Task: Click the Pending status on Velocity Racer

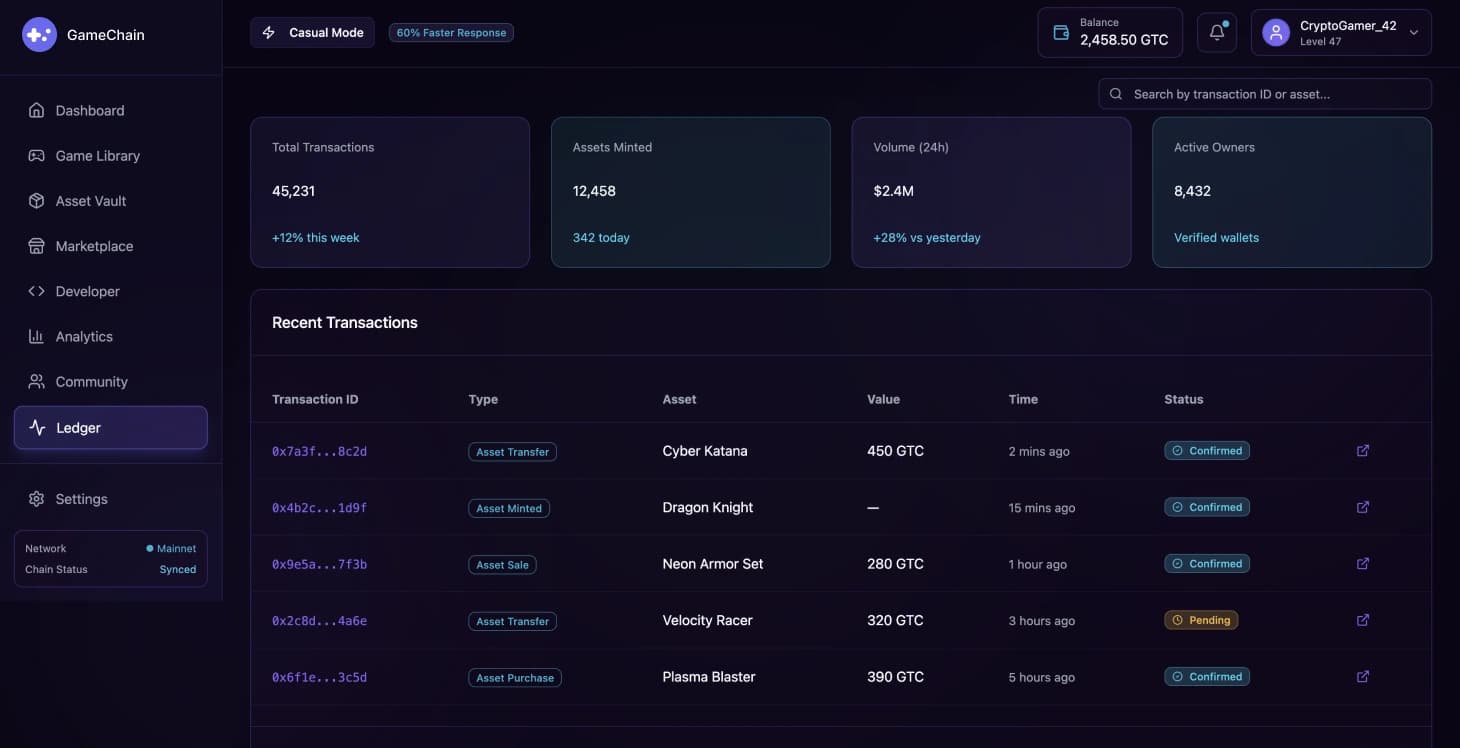Action: coord(1201,619)
